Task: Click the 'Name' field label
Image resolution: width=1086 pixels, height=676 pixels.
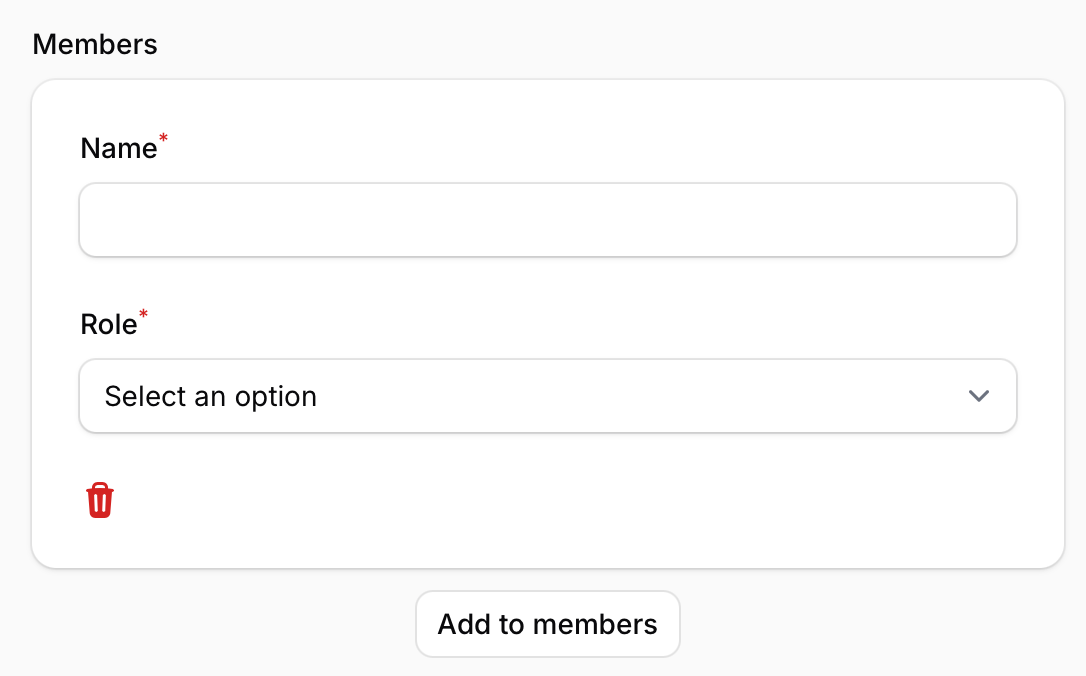Action: [x=118, y=149]
